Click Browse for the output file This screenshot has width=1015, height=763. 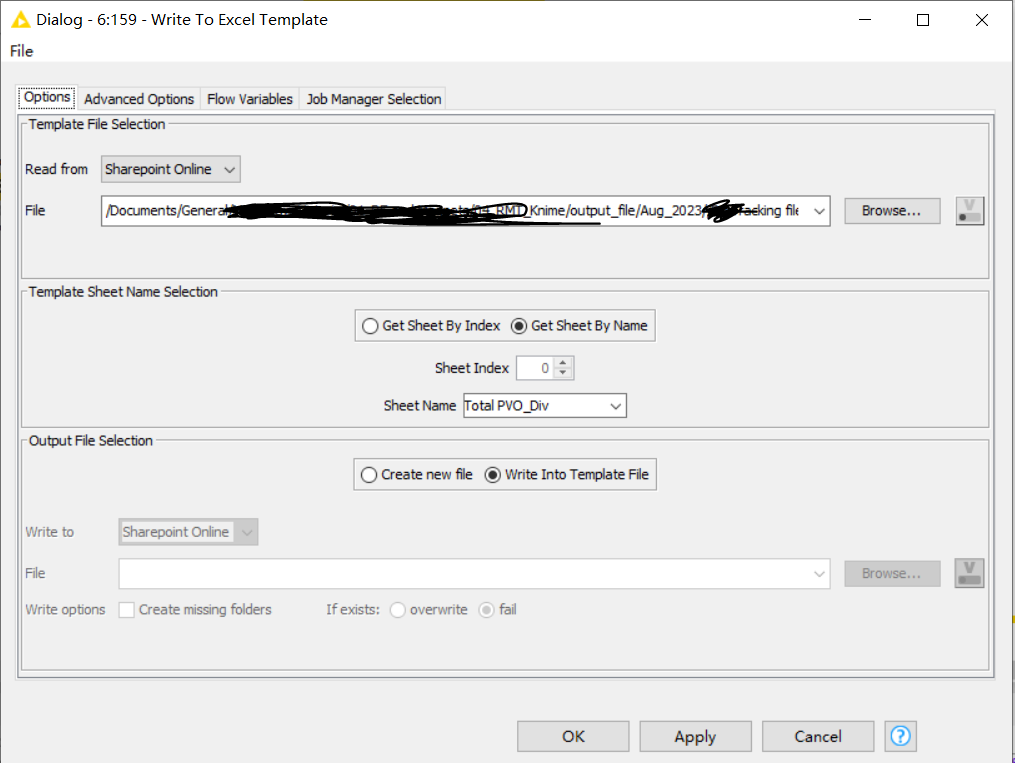(892, 573)
